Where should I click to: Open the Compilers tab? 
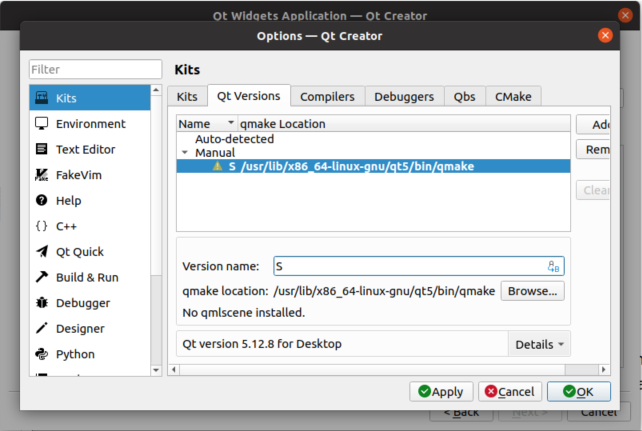pos(327,97)
